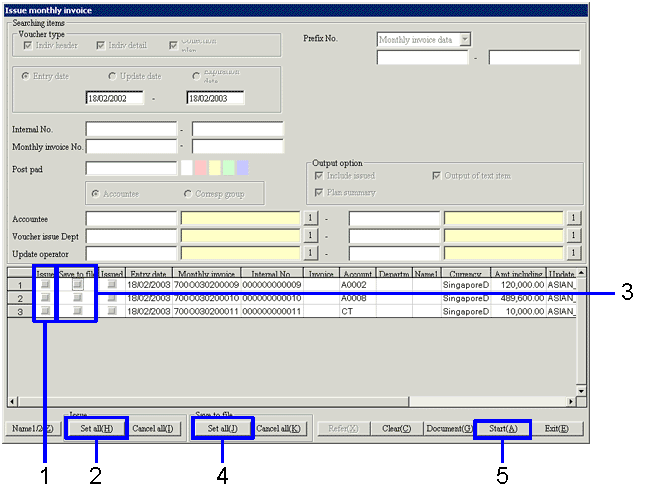The width and height of the screenshot is (645, 493).
Task: Click the Clear(C) button
Action: [x=397, y=428]
